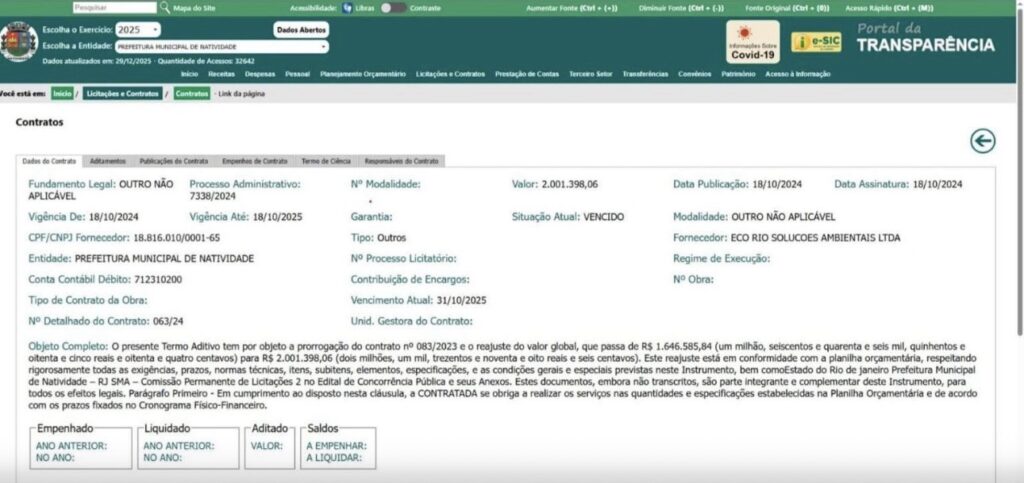Select the Termo de Ciência tab
The width and height of the screenshot is (1024, 483).
(x=325, y=161)
